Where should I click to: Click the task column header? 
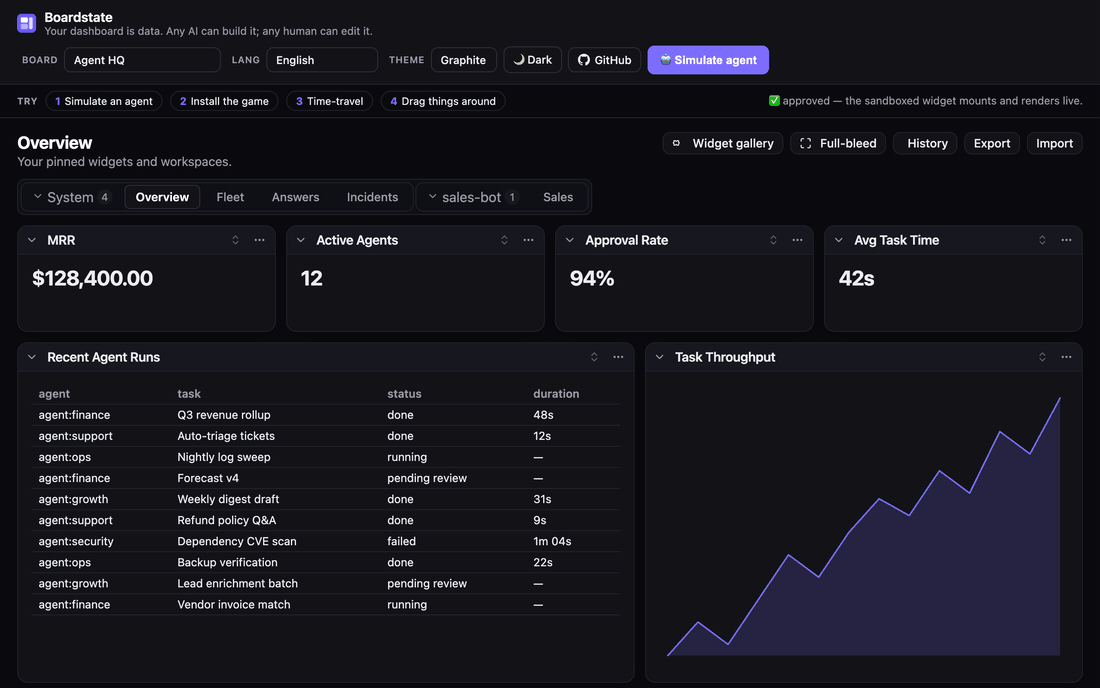click(189, 393)
